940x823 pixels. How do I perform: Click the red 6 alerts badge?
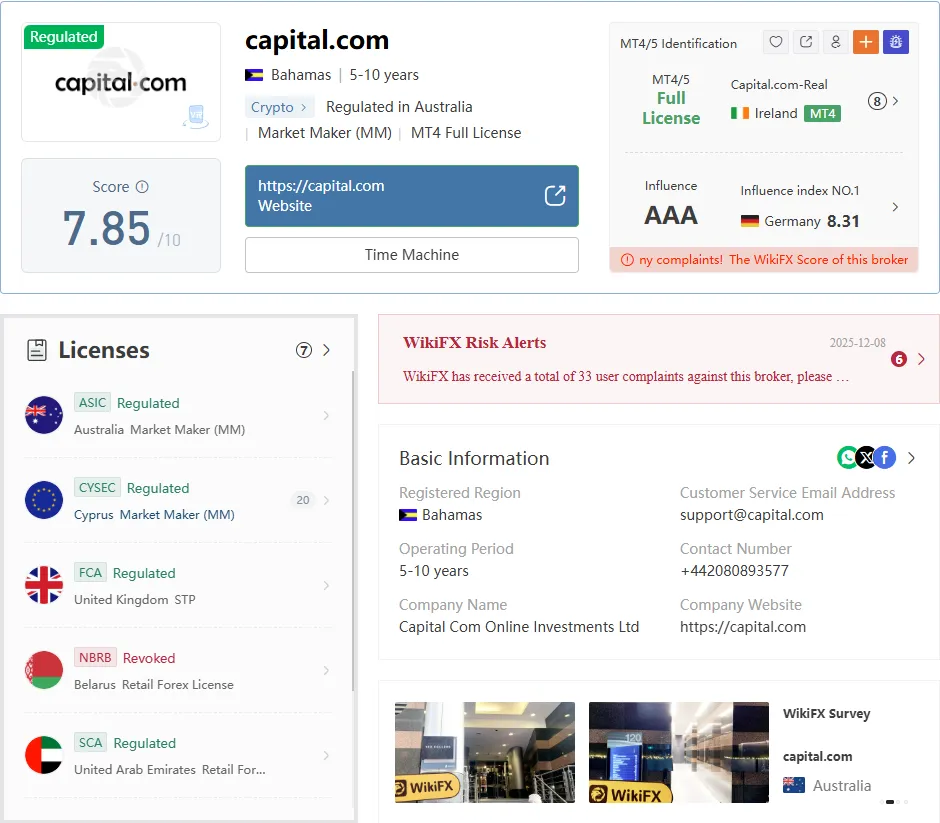899,359
